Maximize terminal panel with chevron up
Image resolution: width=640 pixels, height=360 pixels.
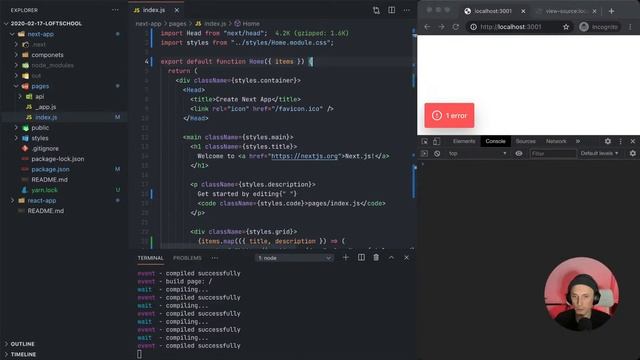[391, 258]
